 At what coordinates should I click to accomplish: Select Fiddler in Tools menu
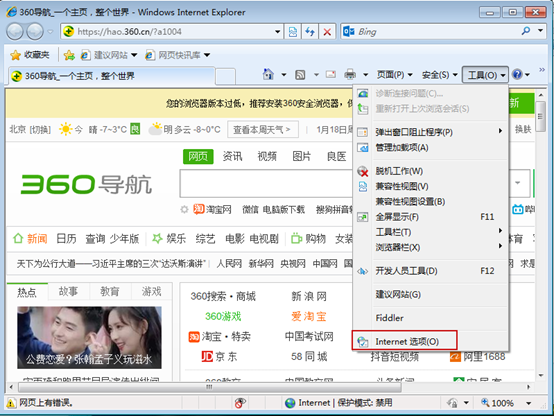click(x=430, y=318)
